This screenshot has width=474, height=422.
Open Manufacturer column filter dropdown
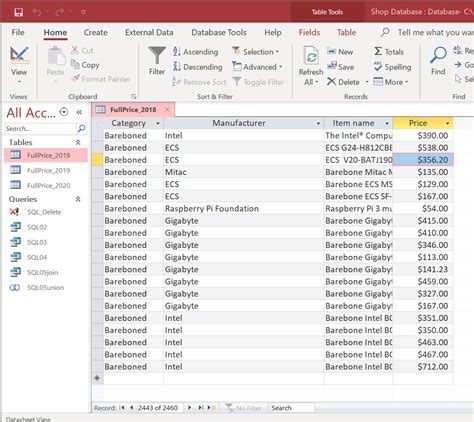click(318, 123)
